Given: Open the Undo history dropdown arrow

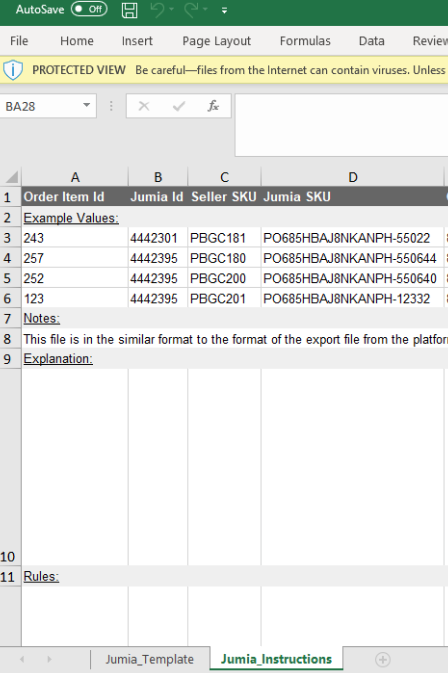Looking at the screenshot, I should [172, 9].
